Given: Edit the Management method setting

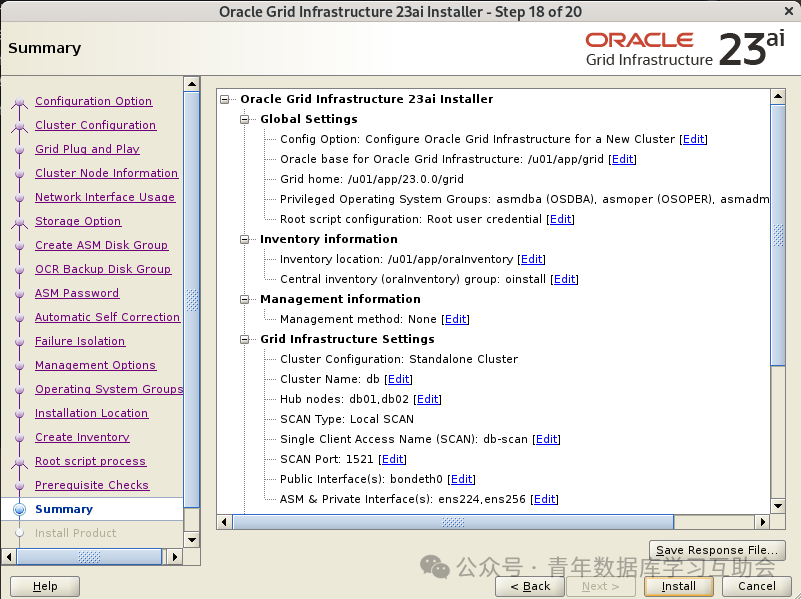Looking at the screenshot, I should 456,319.
